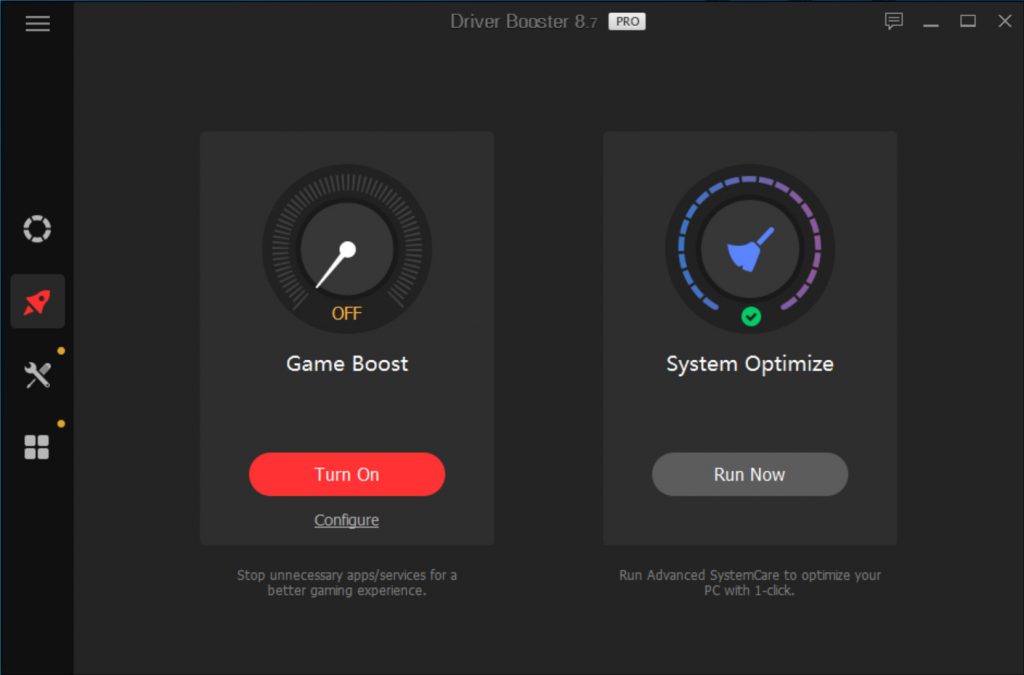Open the Configure link under Game Boost
Image resolution: width=1024 pixels, height=675 pixels.
click(346, 520)
